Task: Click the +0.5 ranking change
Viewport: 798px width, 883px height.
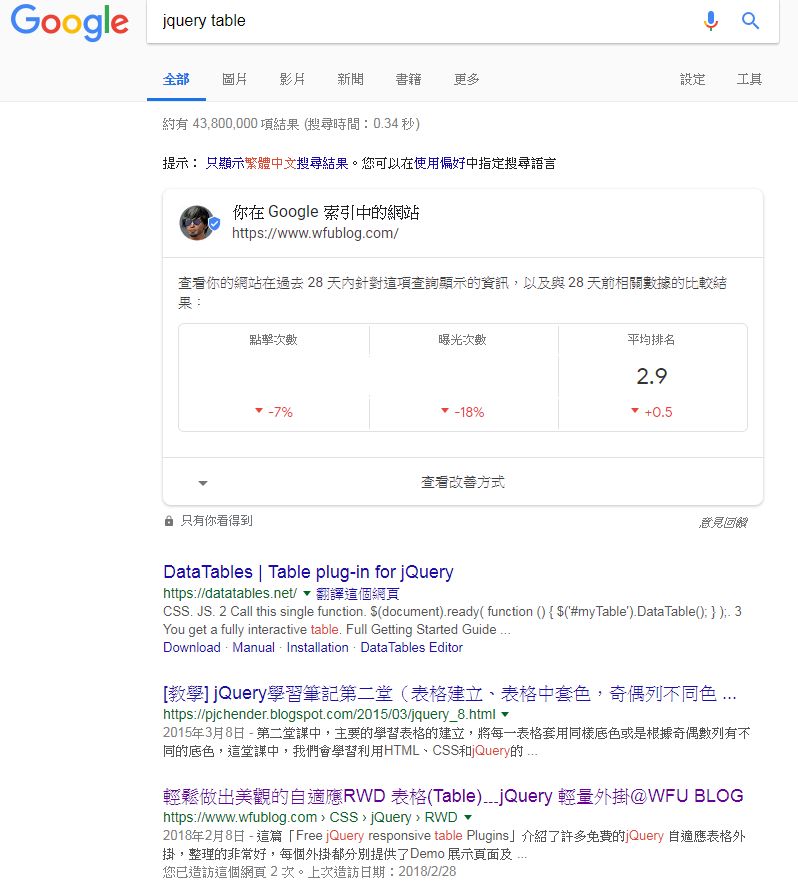Action: coord(652,412)
